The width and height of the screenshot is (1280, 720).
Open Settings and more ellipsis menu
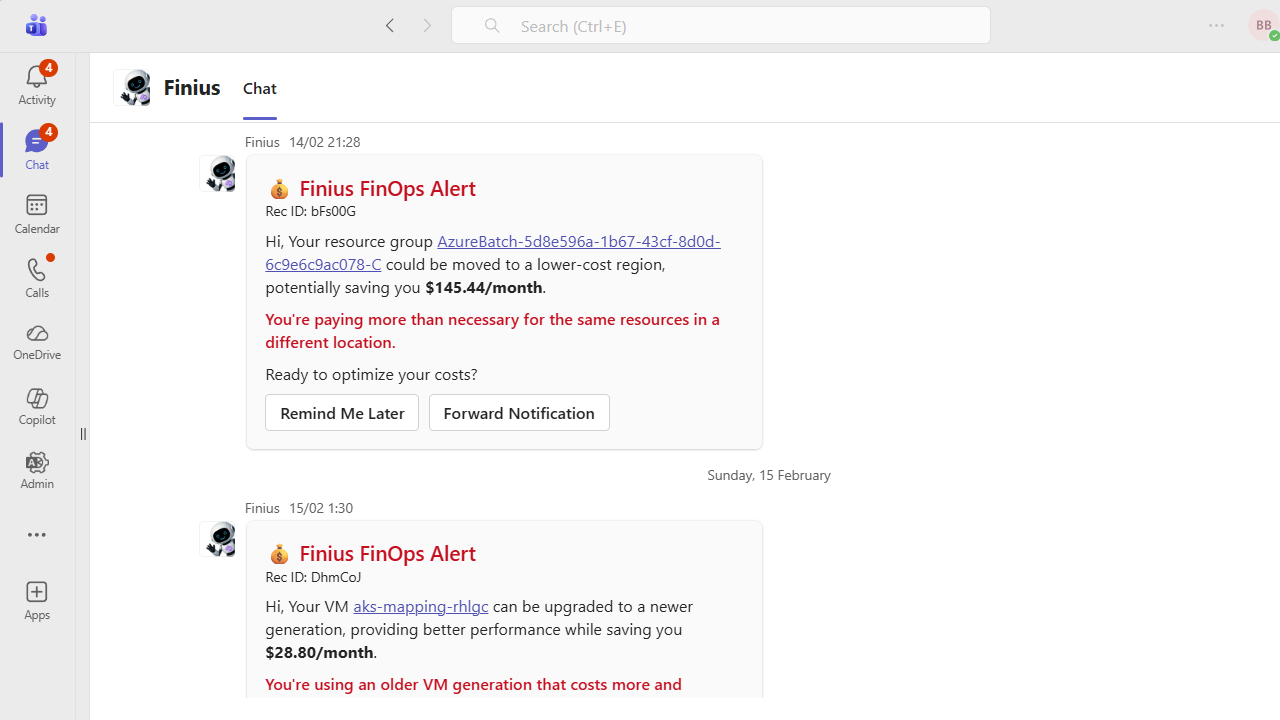pyautogui.click(x=1216, y=25)
